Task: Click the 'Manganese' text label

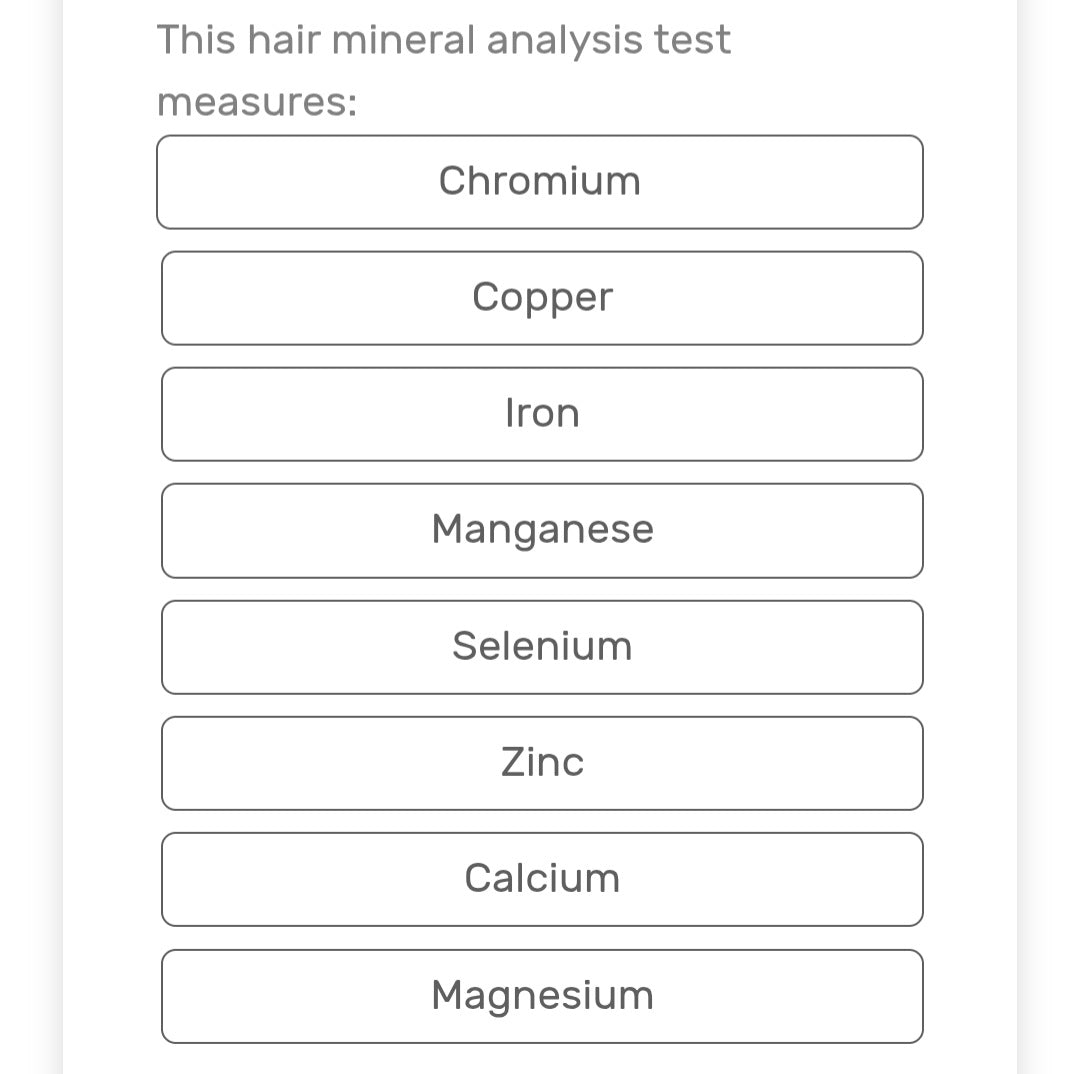Action: [x=542, y=529]
